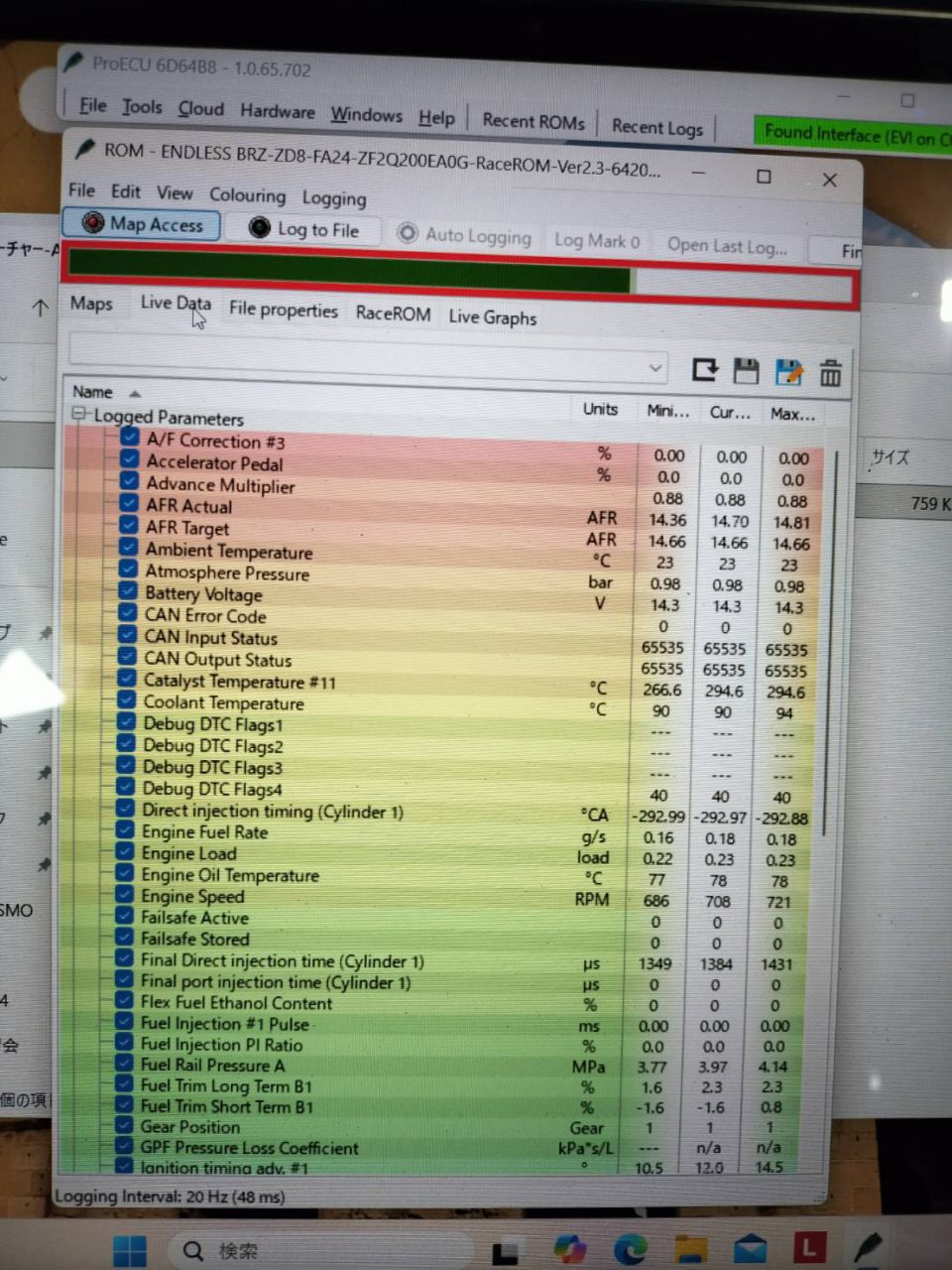Click the green progress bar

tap(349, 272)
